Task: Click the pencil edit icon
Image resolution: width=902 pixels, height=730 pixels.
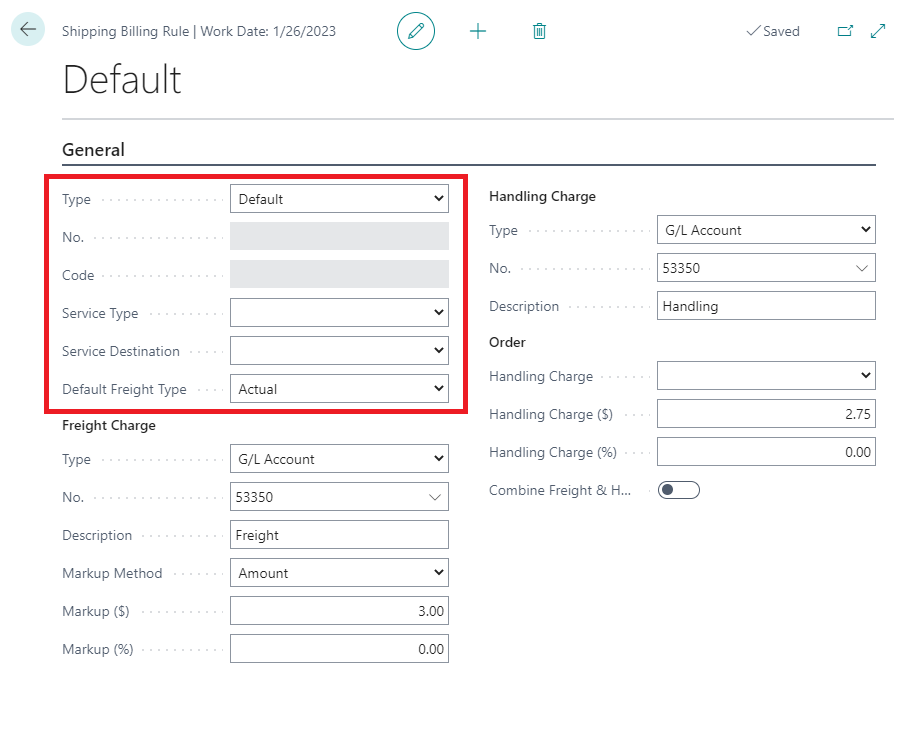Action: coord(416,31)
